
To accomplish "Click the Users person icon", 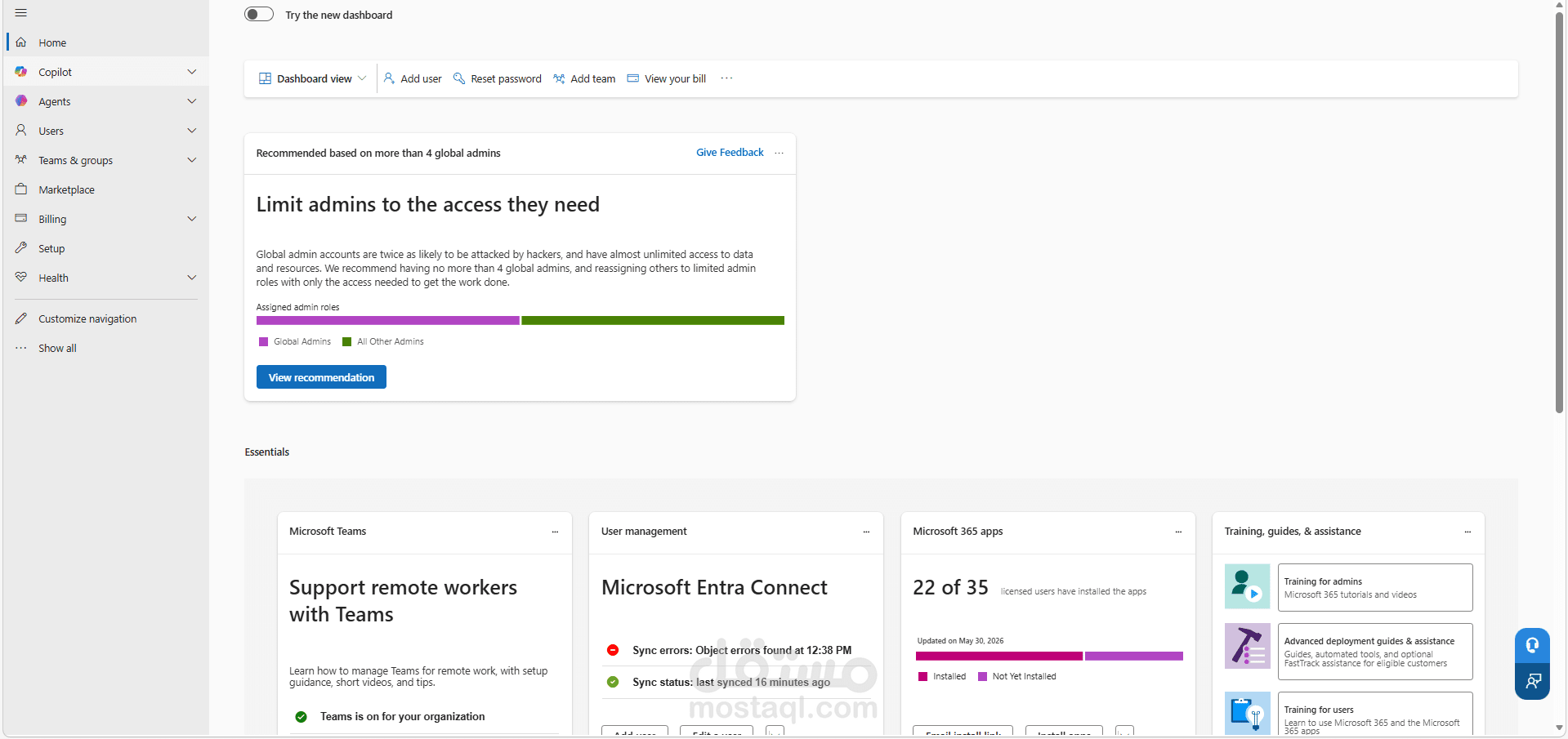I will [x=21, y=131].
